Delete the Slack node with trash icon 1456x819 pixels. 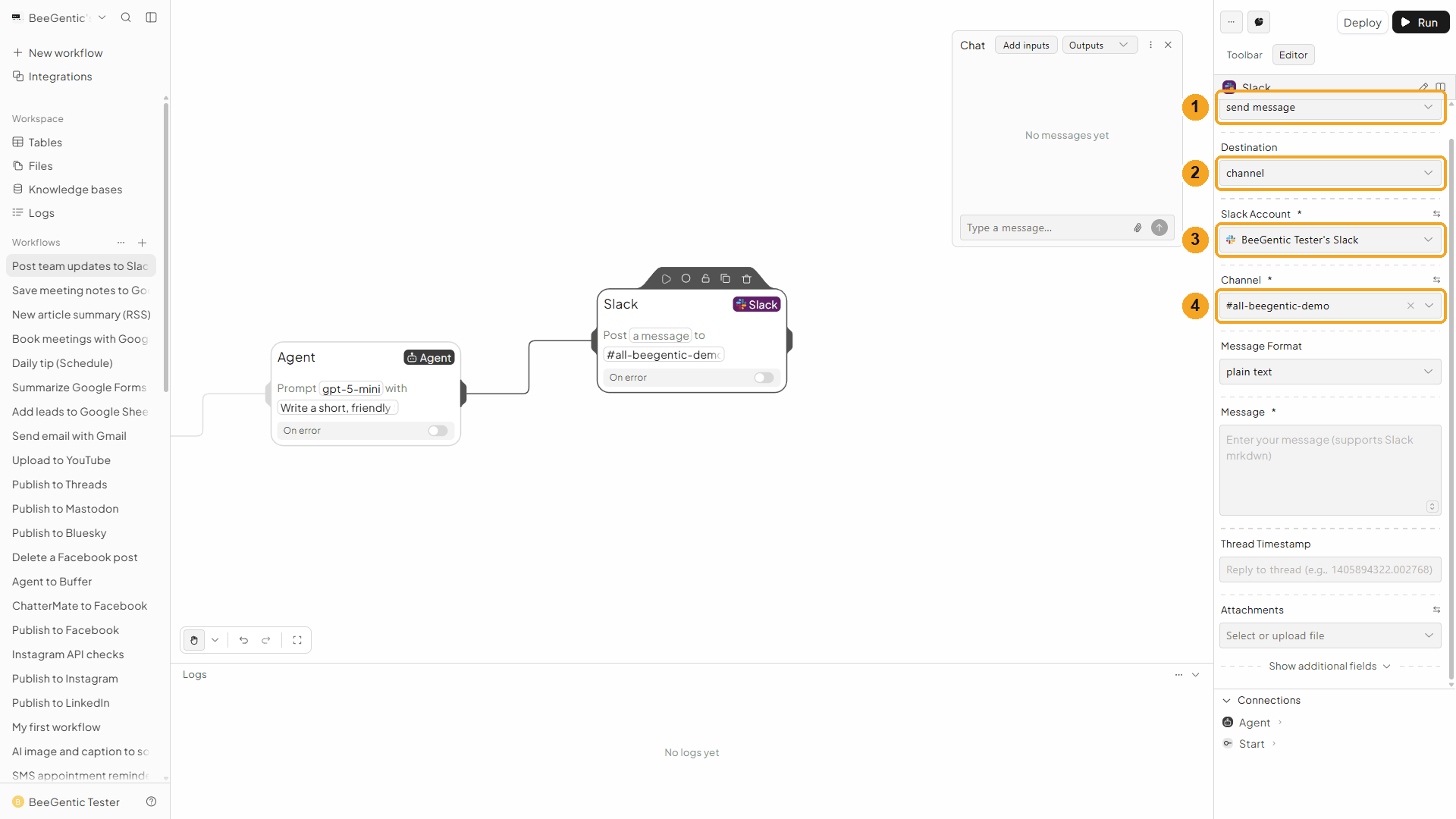(746, 279)
